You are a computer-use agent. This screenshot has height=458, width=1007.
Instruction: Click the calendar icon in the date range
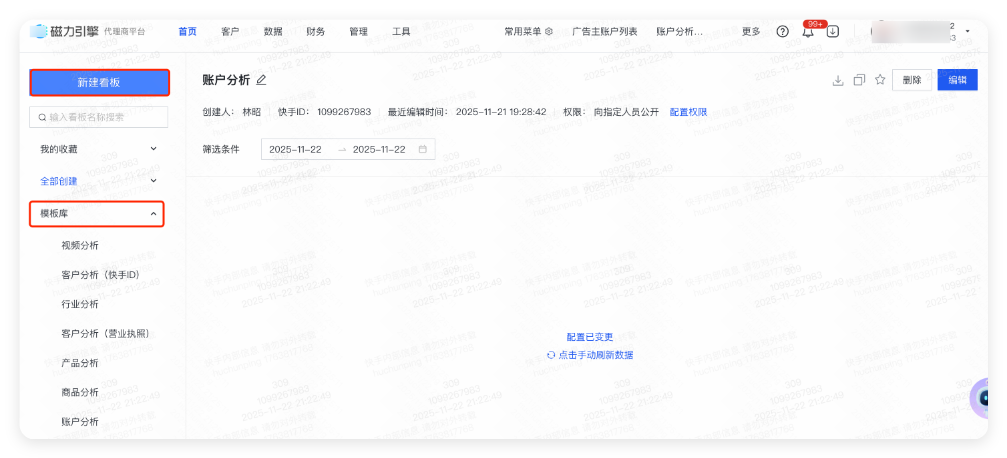pyautogui.click(x=423, y=149)
